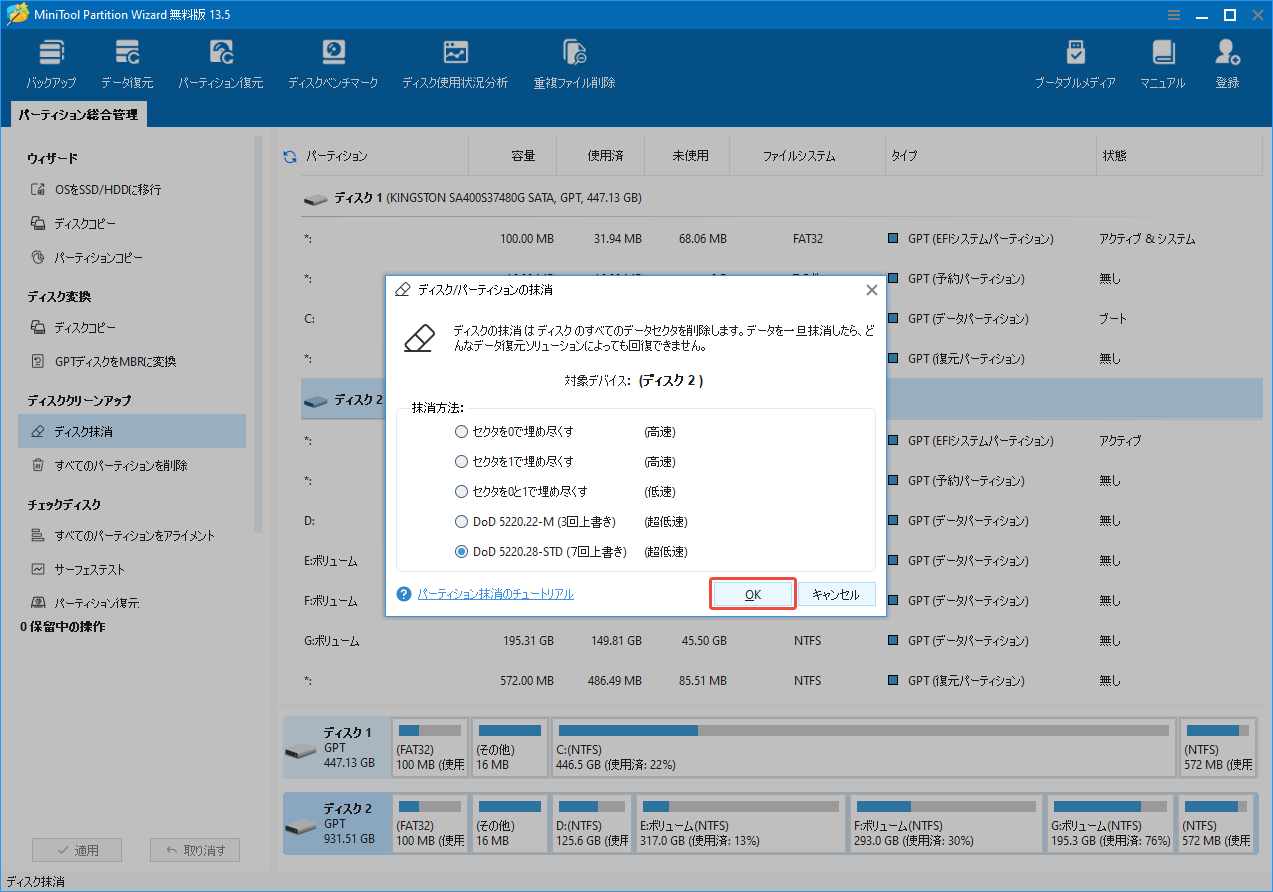Choose DoD 5220.28-STD (7回上書き) method
This screenshot has height=892, width=1273.
[542, 552]
